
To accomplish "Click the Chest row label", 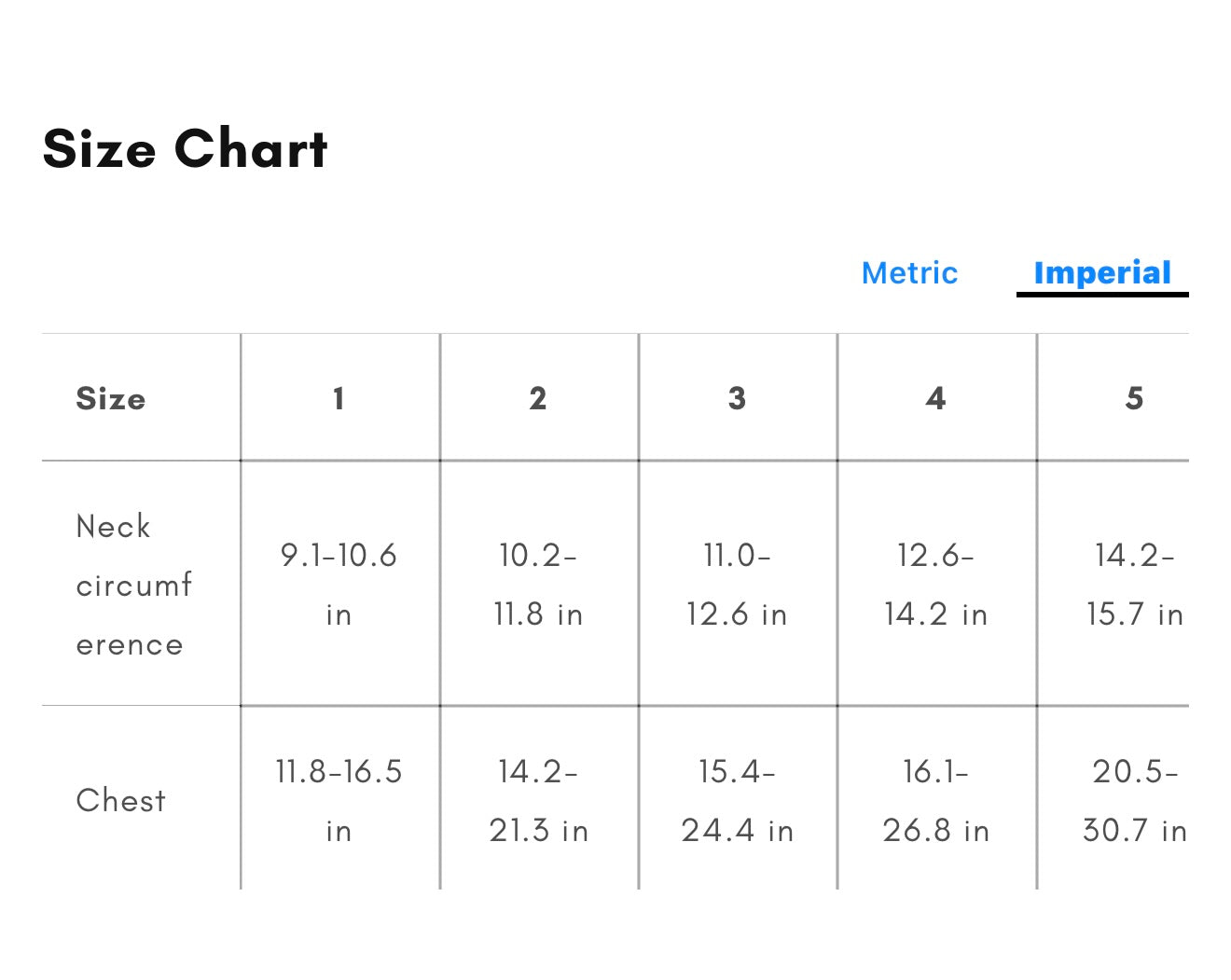I will point(121,800).
